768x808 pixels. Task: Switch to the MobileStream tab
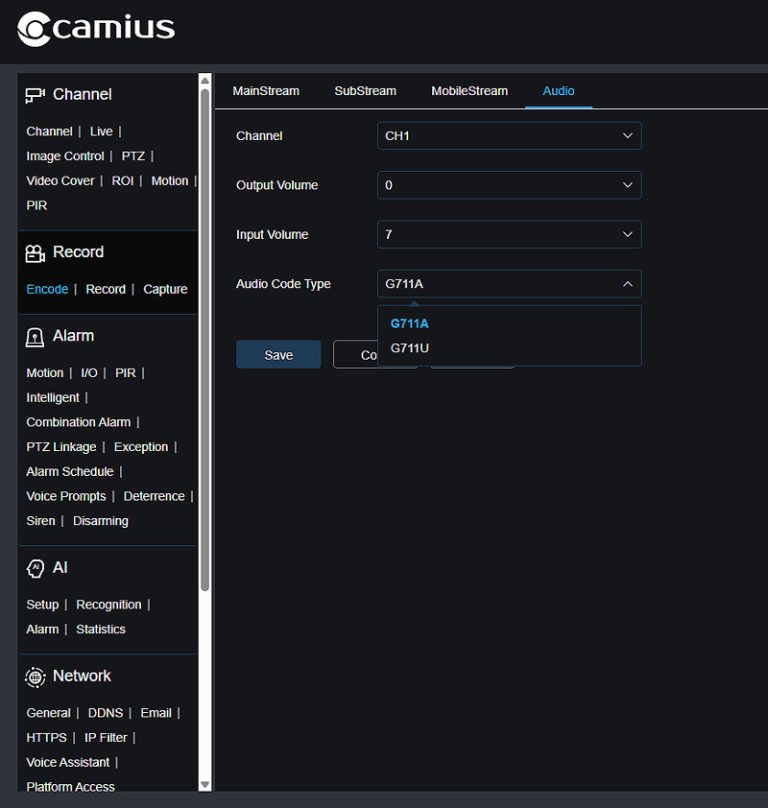coord(470,91)
